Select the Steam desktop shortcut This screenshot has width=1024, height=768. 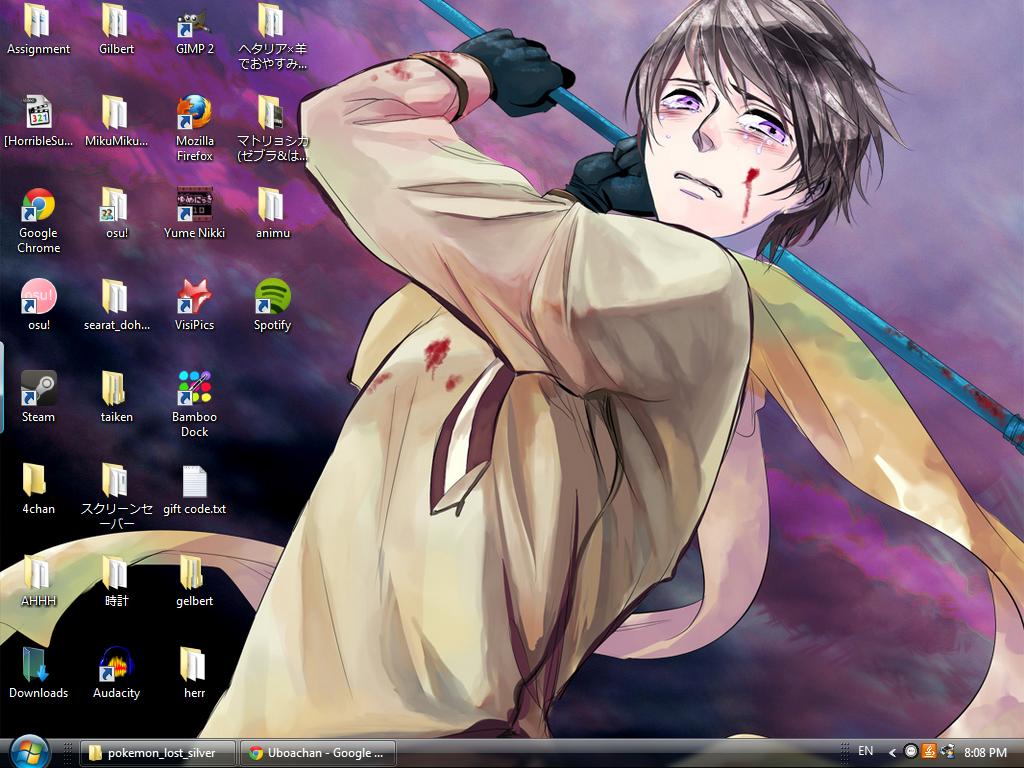pos(39,397)
